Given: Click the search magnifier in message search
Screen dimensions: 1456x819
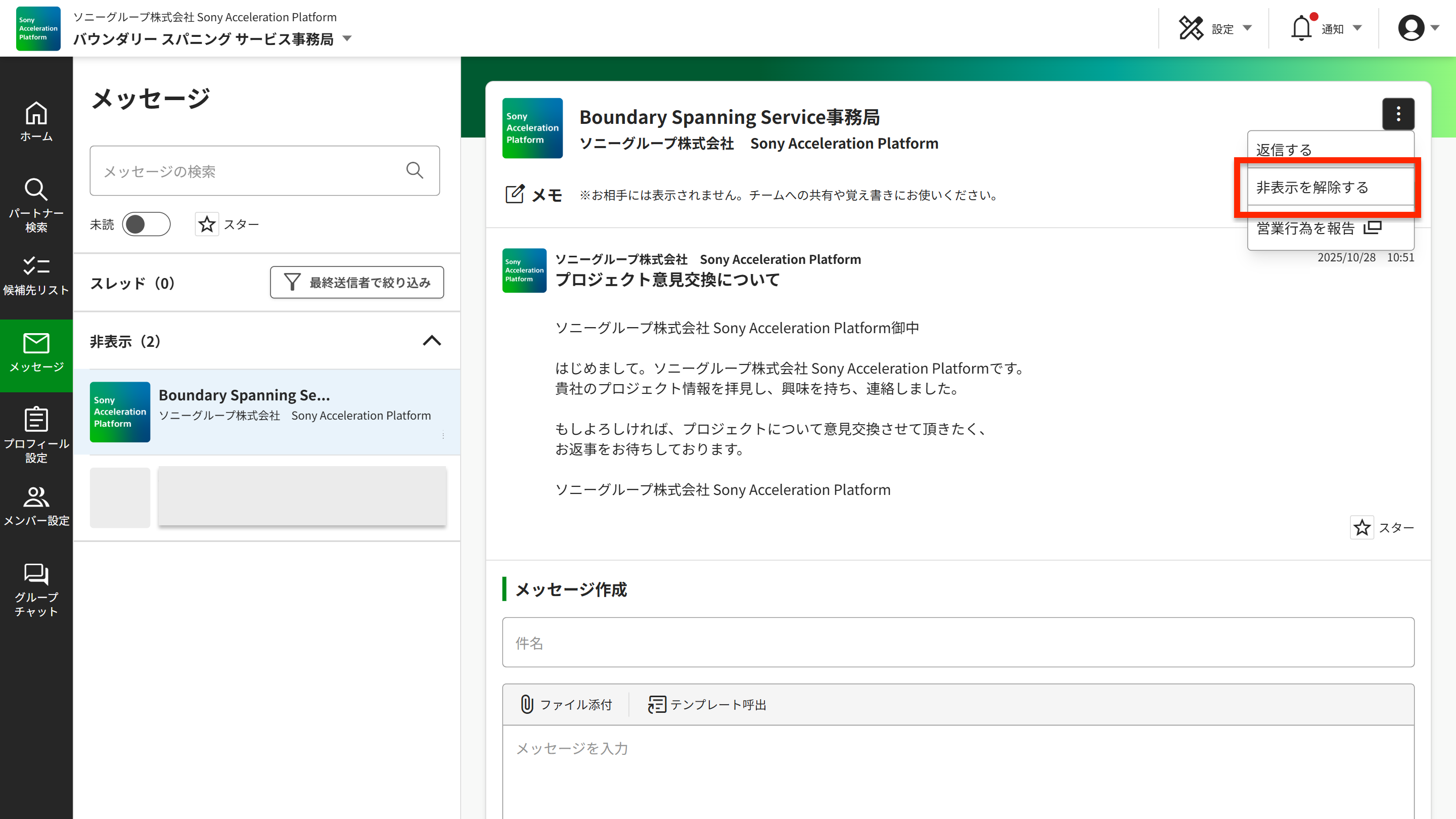Looking at the screenshot, I should (415, 171).
